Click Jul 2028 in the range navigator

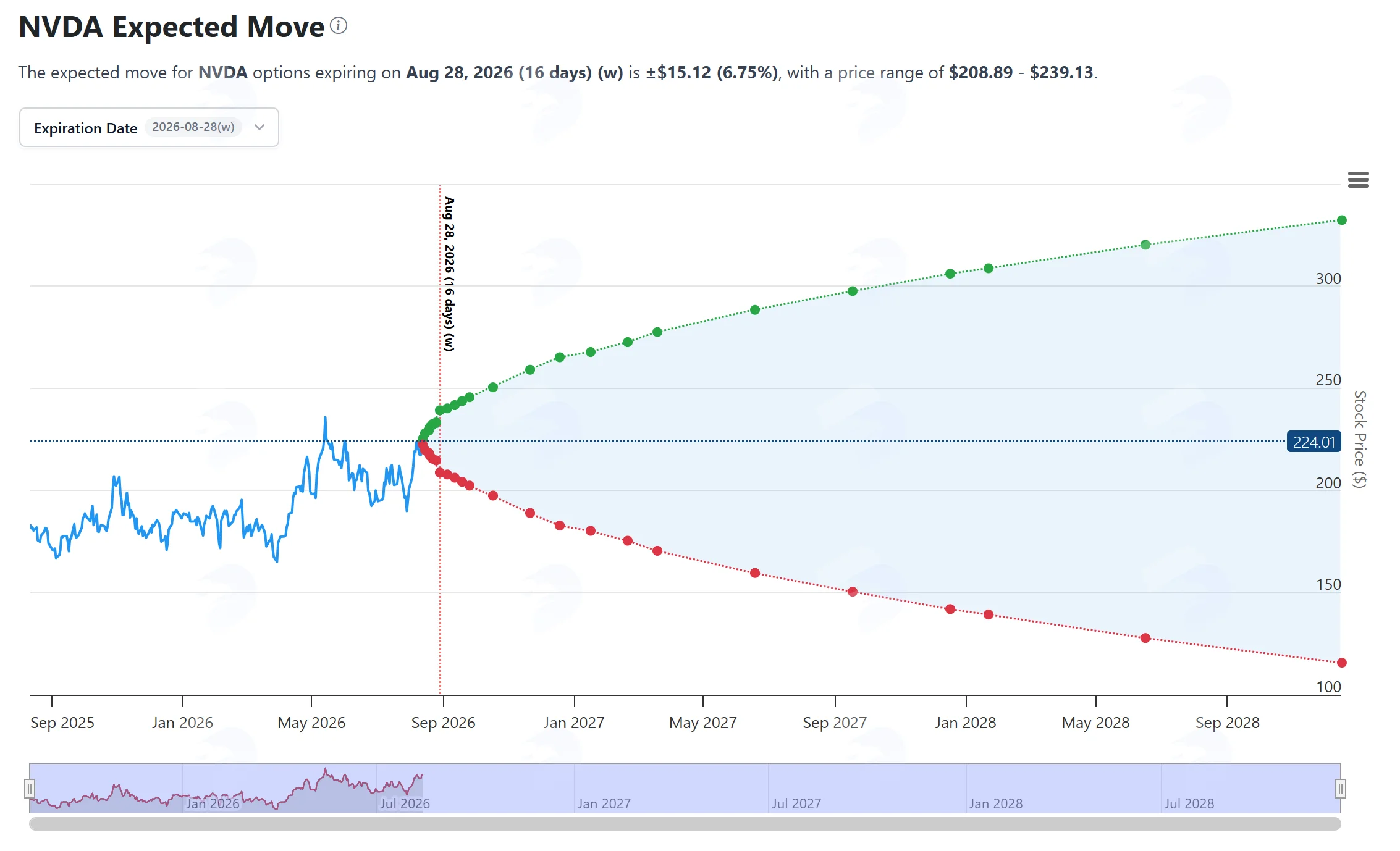(1189, 803)
